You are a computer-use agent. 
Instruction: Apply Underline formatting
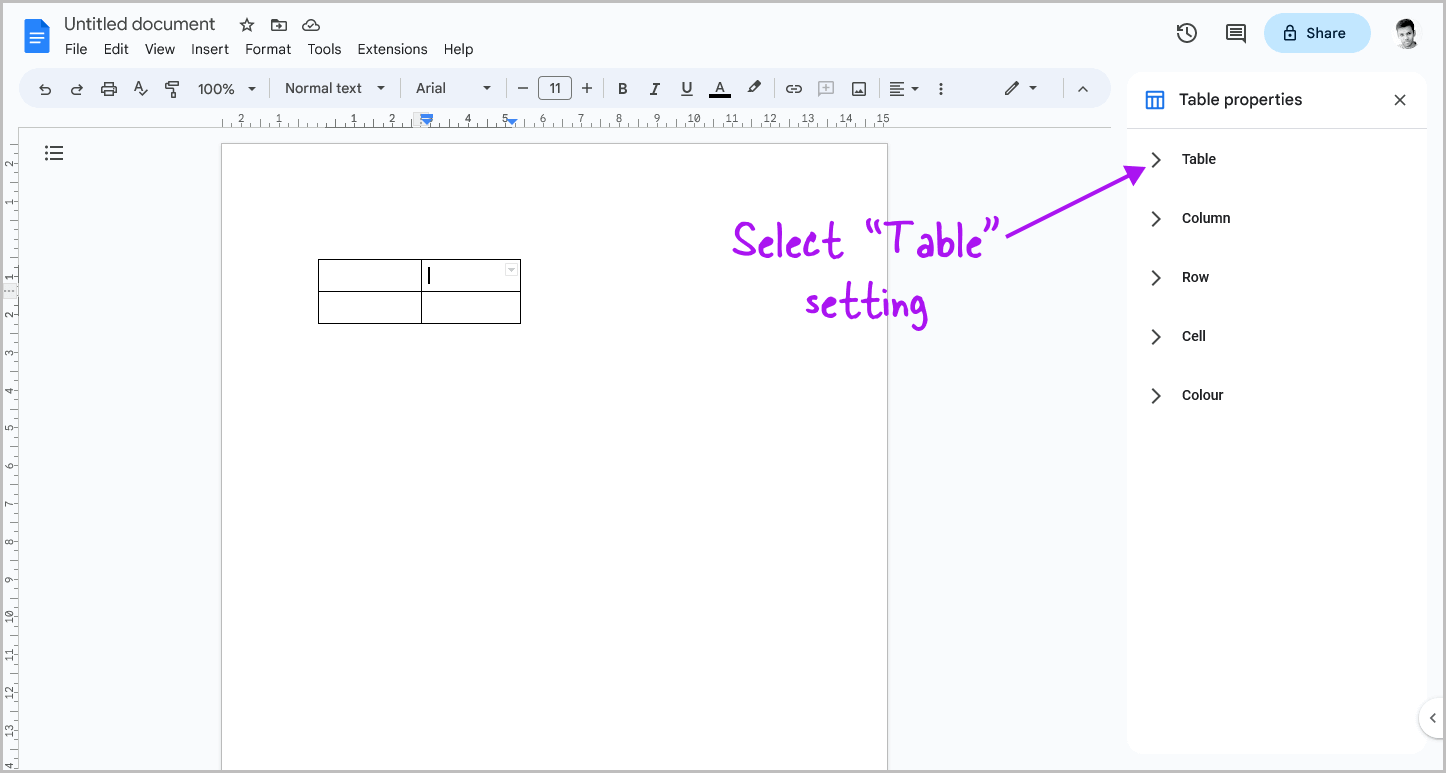686,89
